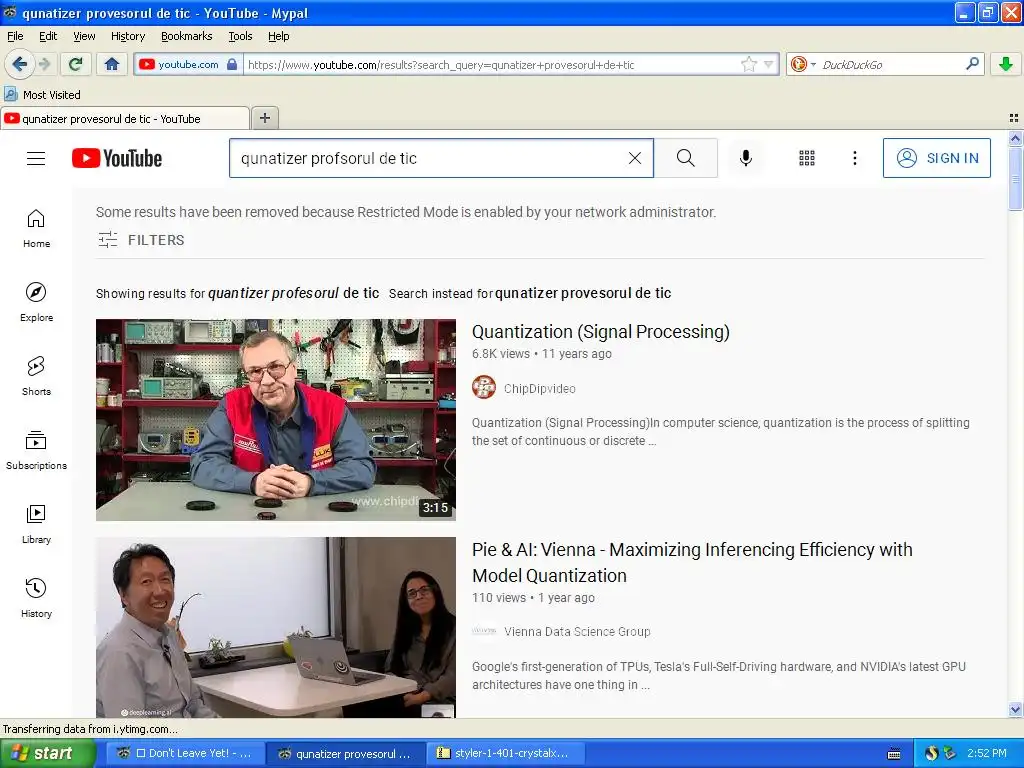Clear the search query with the X
This screenshot has height=768, width=1024.
634,158
